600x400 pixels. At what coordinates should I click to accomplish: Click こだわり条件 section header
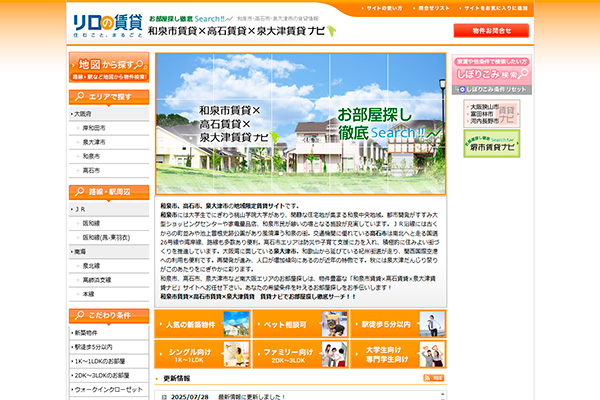click(x=109, y=316)
